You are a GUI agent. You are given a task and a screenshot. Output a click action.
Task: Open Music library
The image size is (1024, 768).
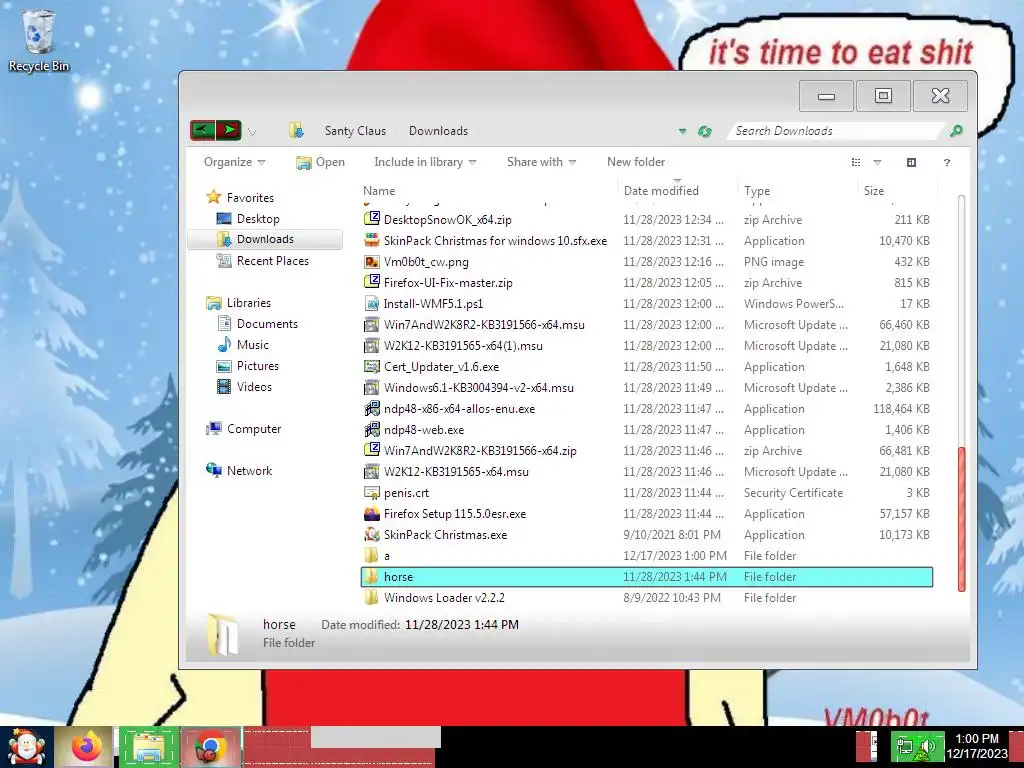click(x=243, y=344)
